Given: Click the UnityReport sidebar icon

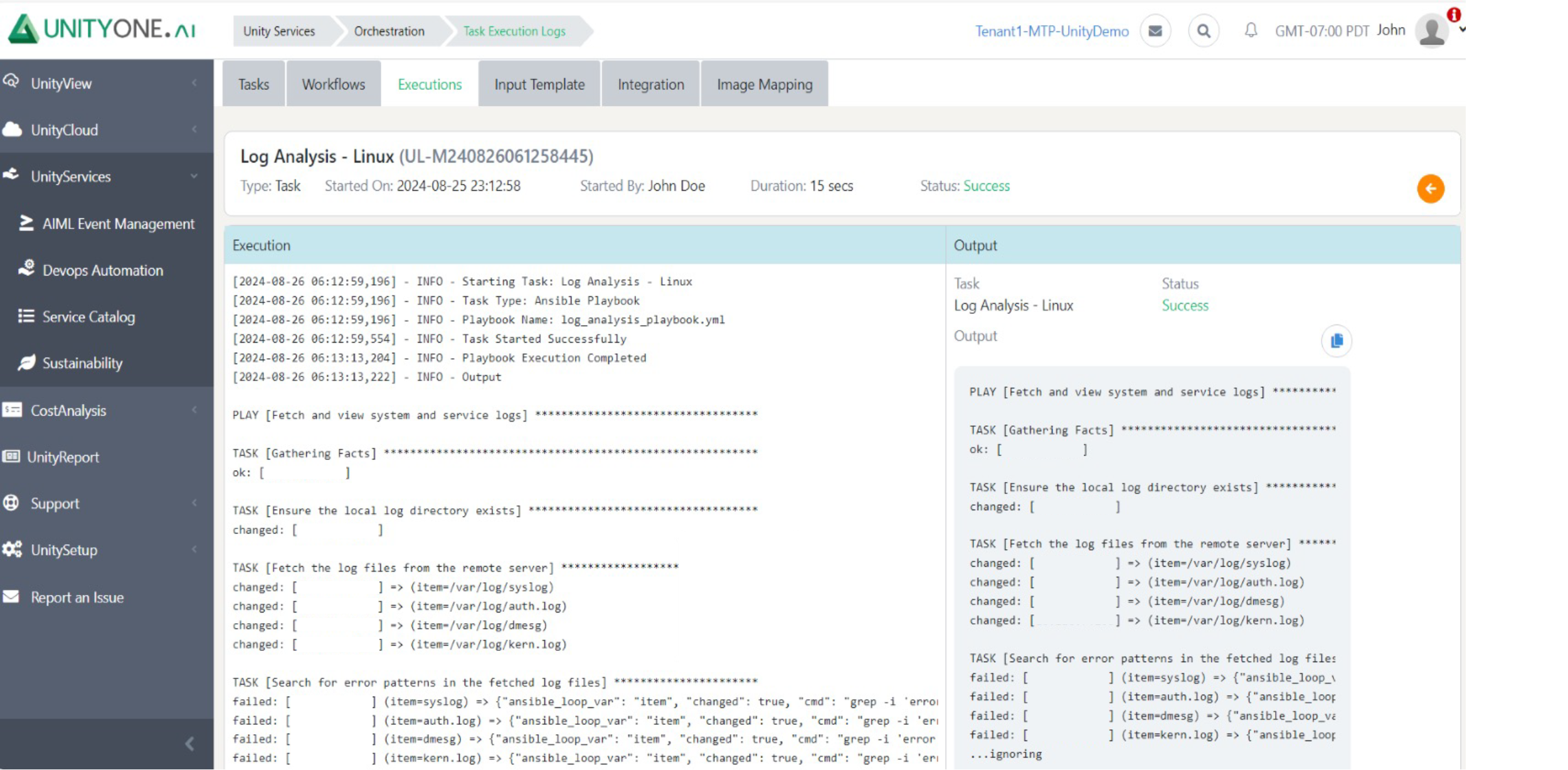Looking at the screenshot, I should [x=11, y=456].
